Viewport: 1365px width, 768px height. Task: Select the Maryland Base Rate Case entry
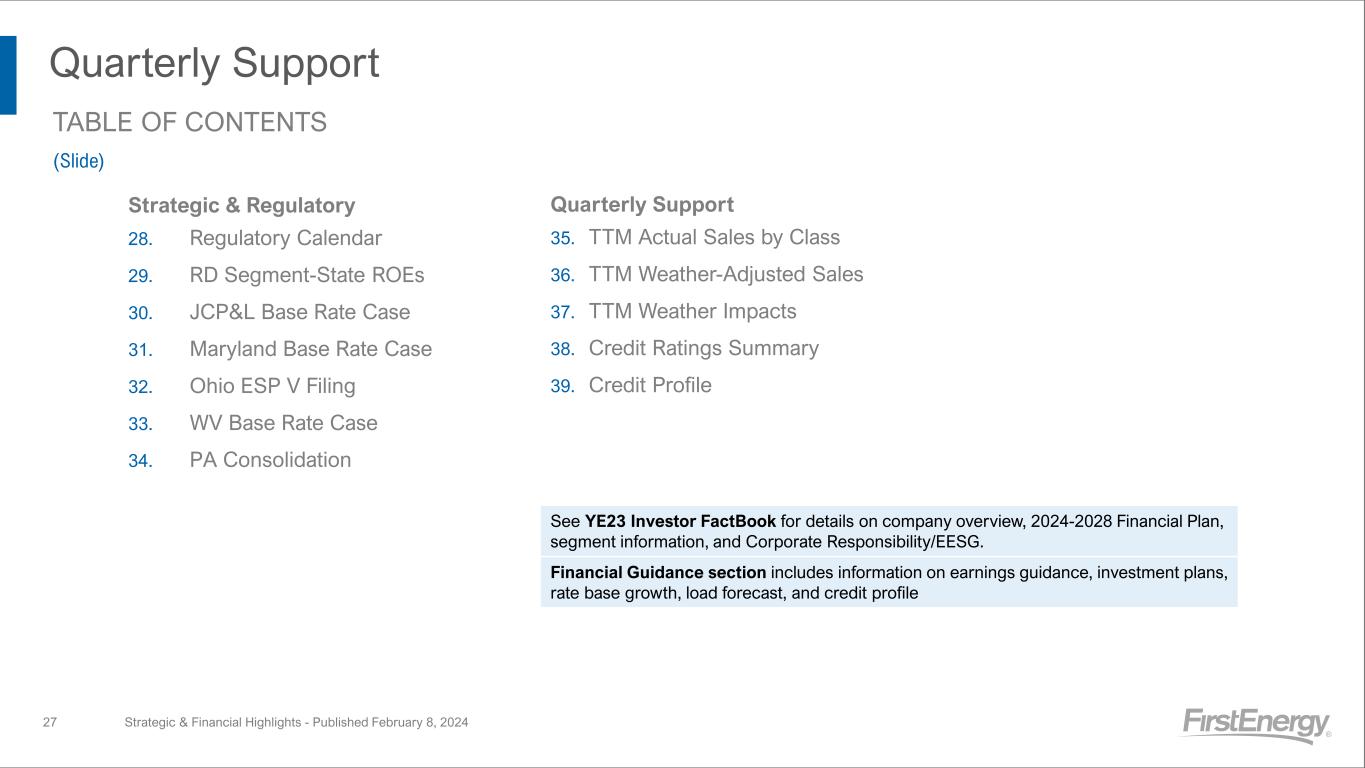tap(310, 349)
